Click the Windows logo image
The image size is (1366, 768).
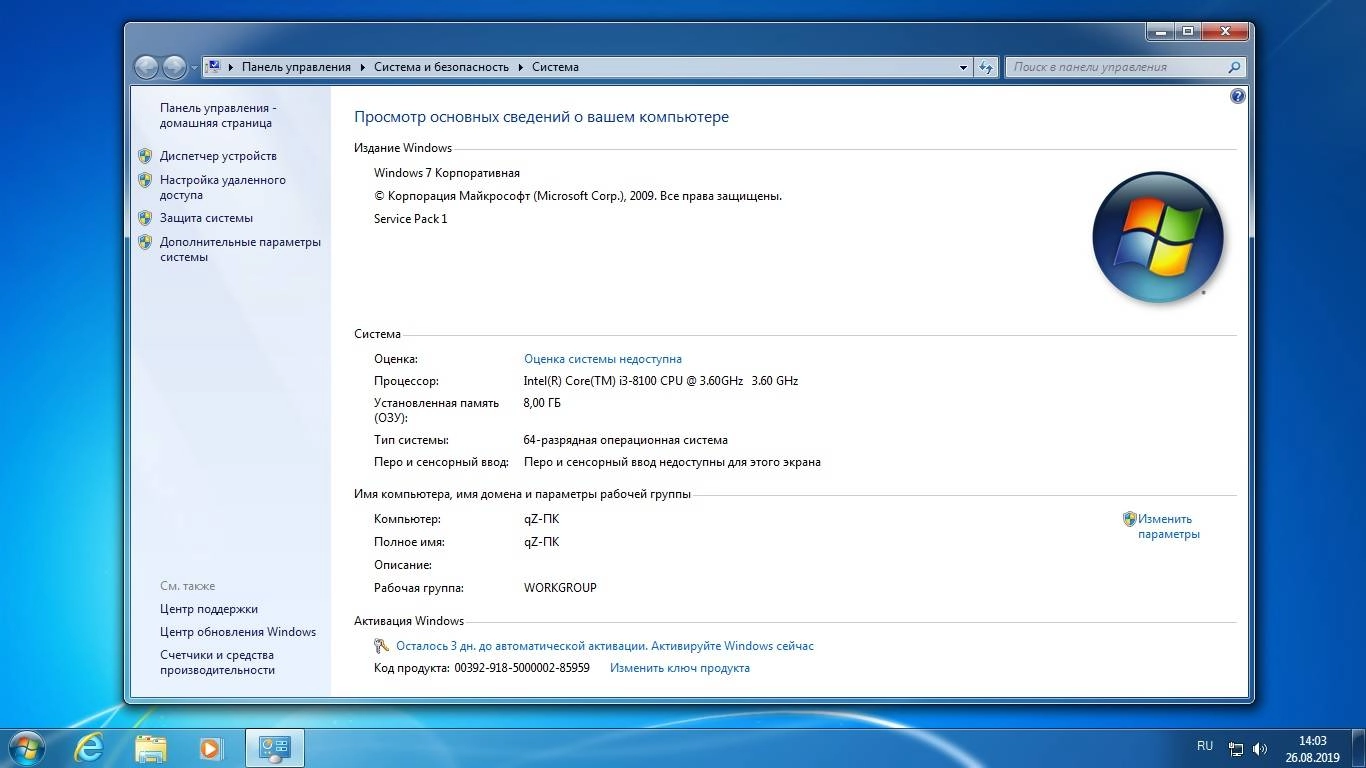1158,238
